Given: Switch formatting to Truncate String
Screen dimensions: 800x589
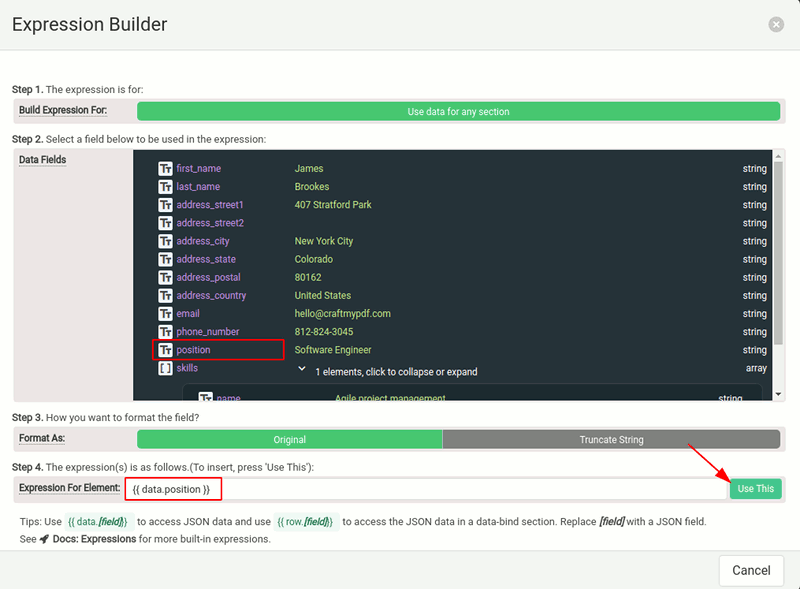Looking at the screenshot, I should pos(613,438).
